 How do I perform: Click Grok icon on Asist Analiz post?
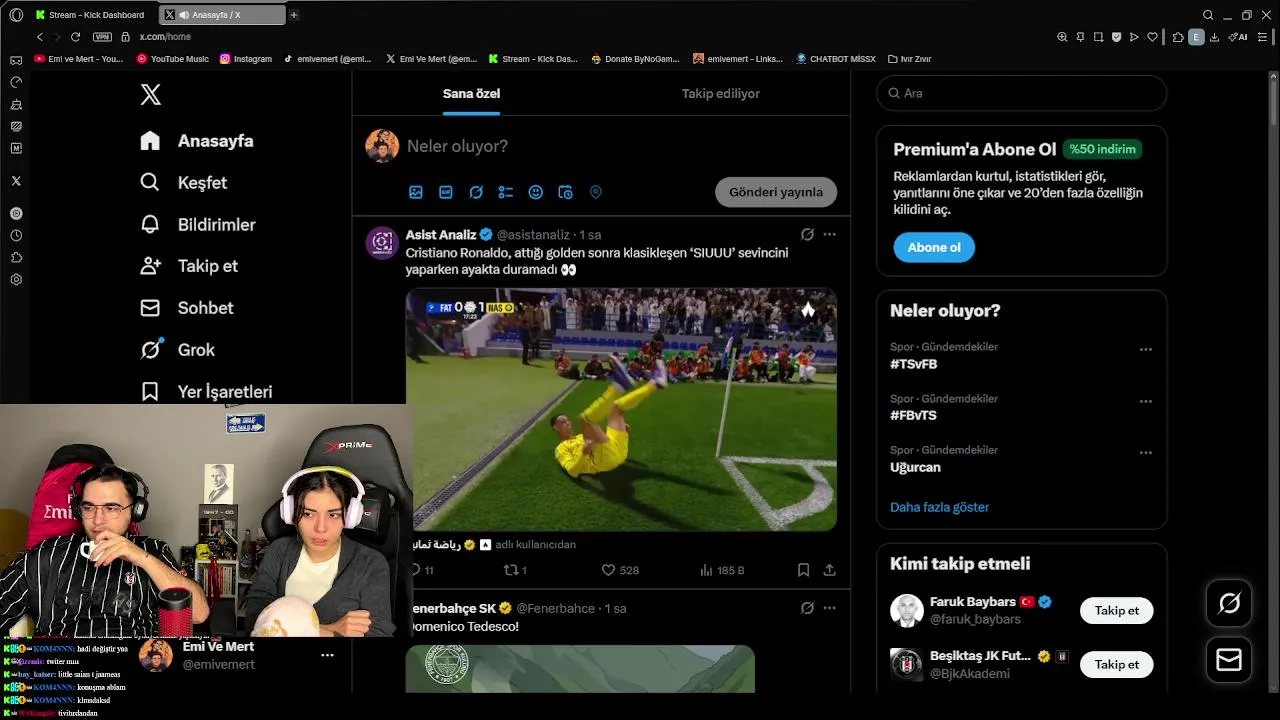coord(807,234)
